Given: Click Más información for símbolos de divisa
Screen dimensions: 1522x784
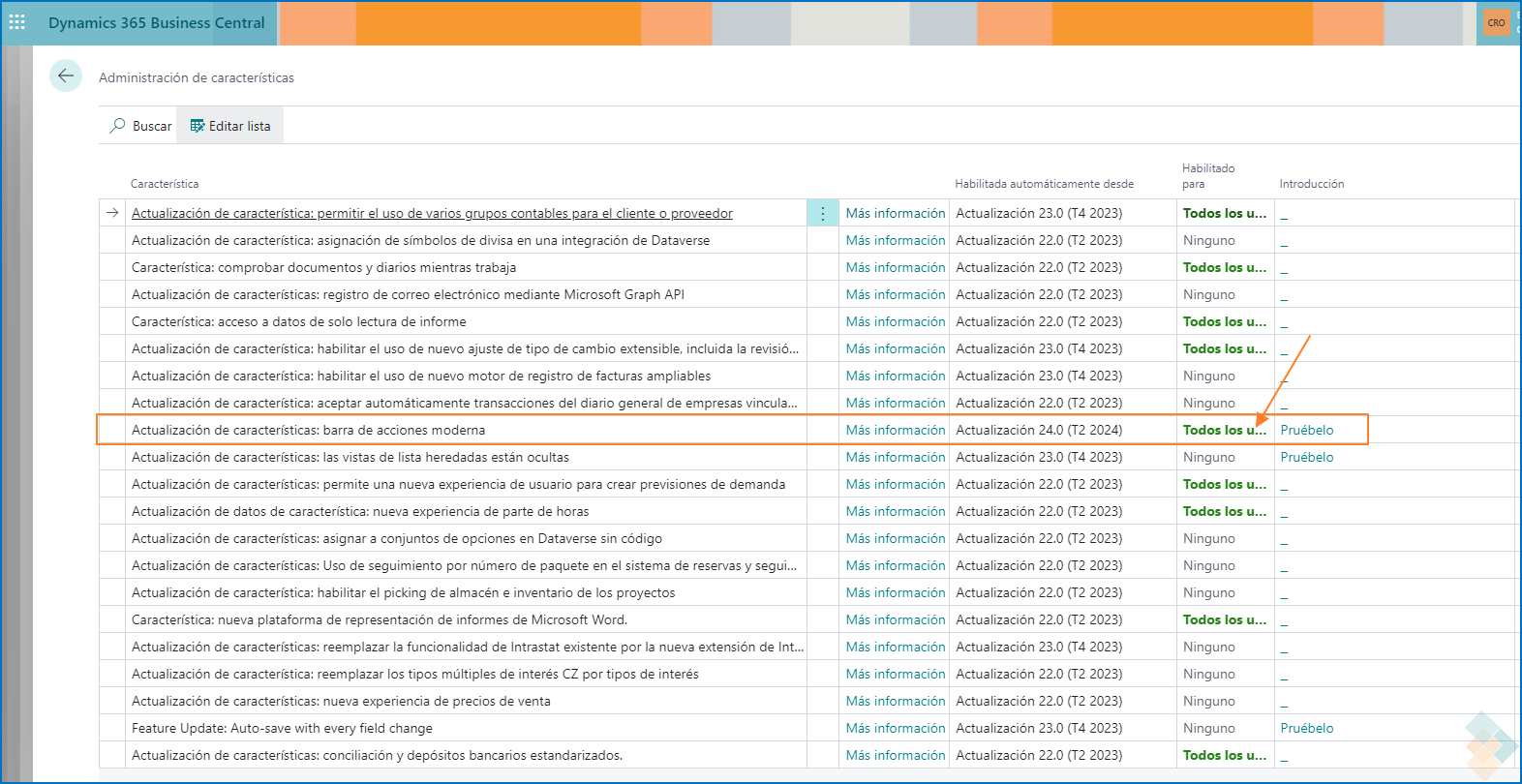Looking at the screenshot, I should coord(896,240).
